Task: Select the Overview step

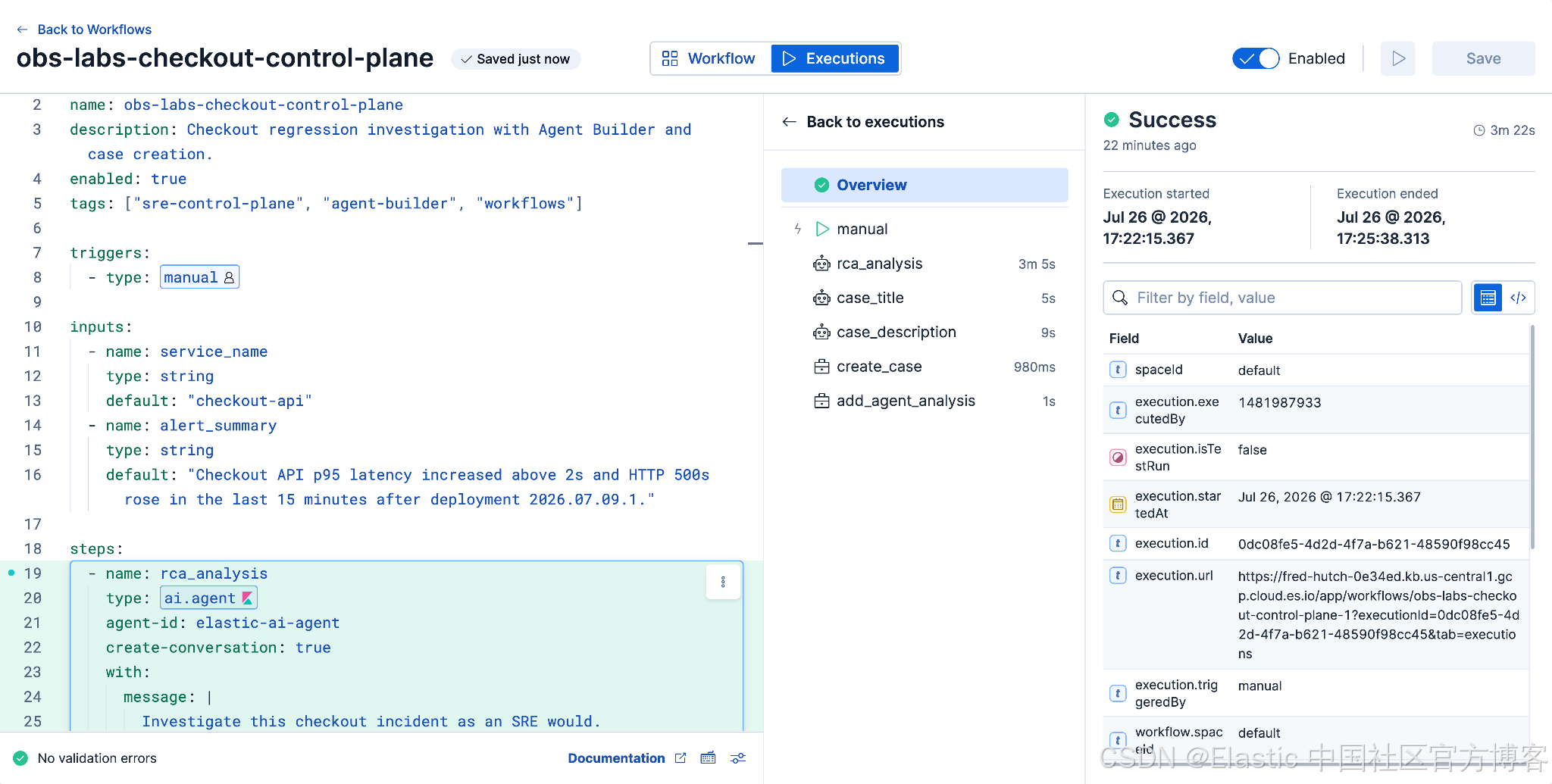Action: 925,185
